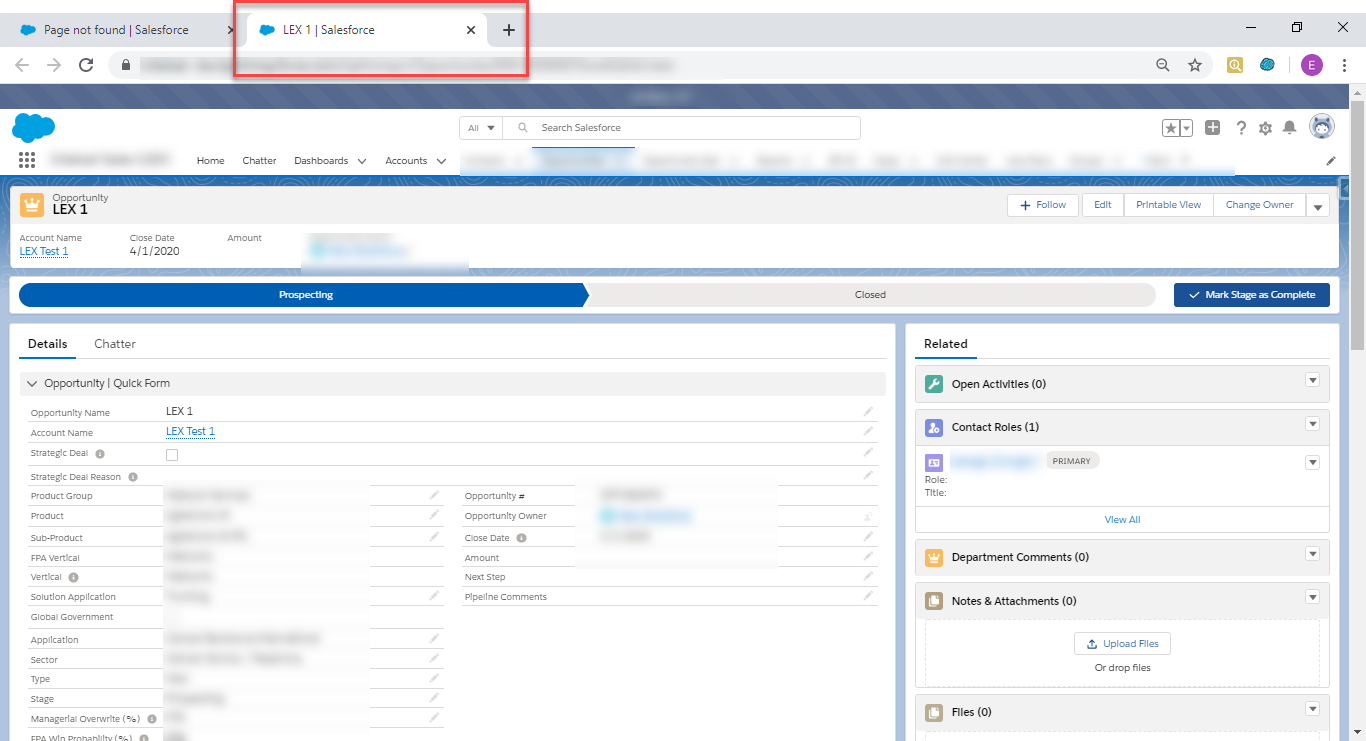Collapse the Opportunity Quick Form section
1366x741 pixels.
33,384
